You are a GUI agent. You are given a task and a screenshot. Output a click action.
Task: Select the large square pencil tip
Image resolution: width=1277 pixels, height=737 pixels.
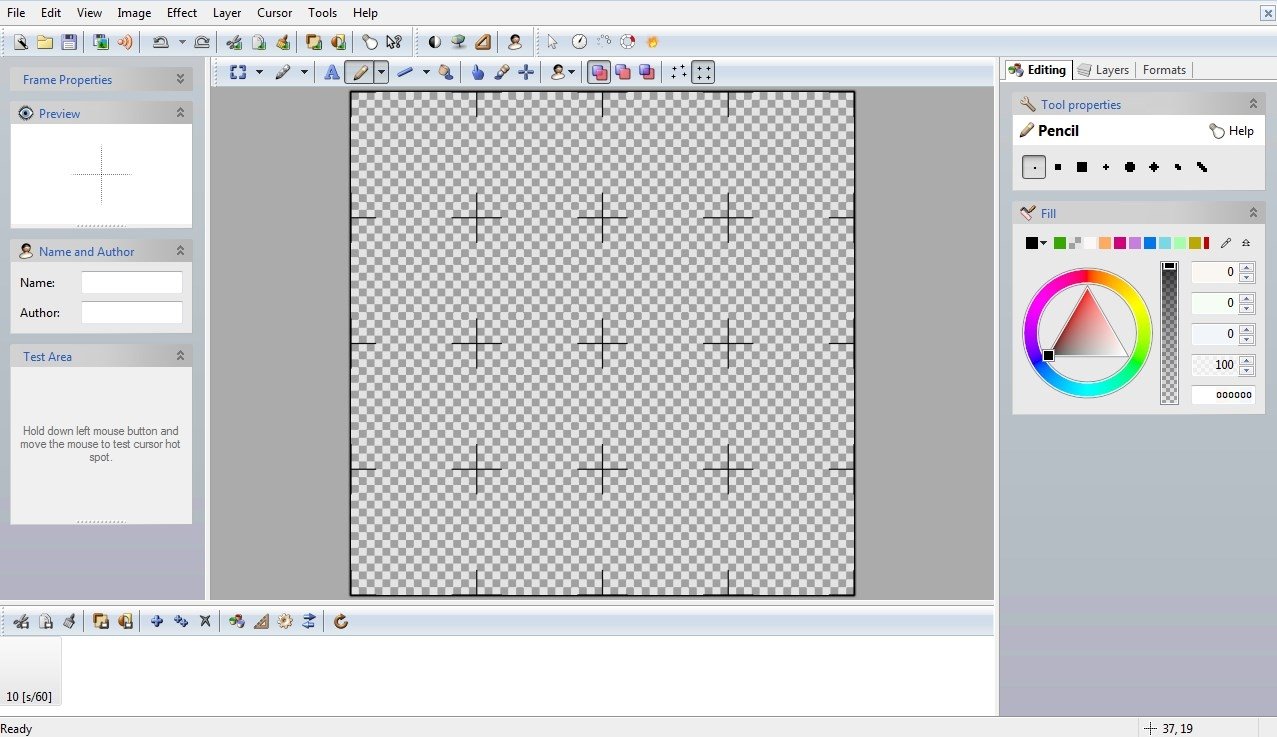tap(1082, 167)
